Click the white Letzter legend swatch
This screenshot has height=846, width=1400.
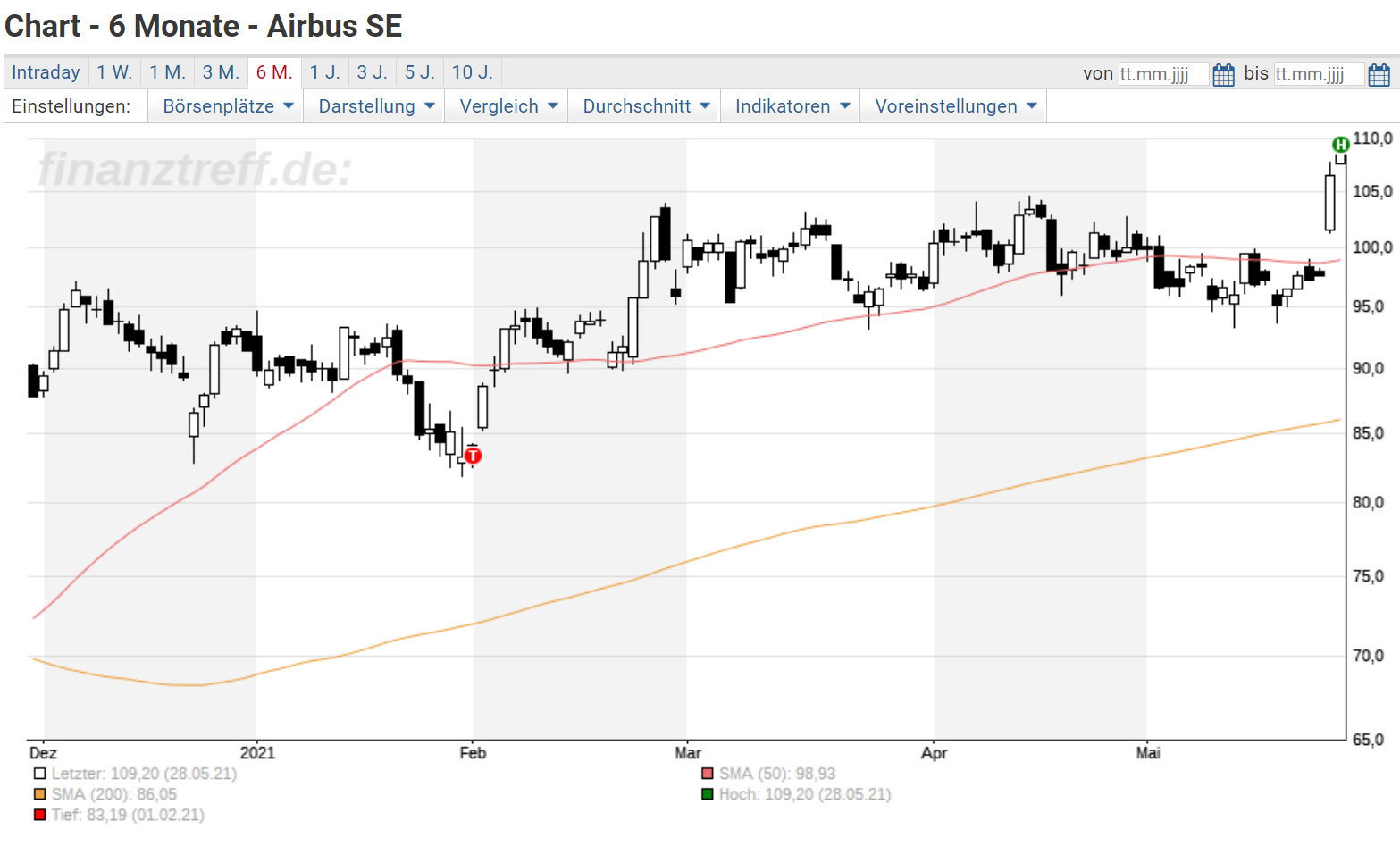click(39, 774)
